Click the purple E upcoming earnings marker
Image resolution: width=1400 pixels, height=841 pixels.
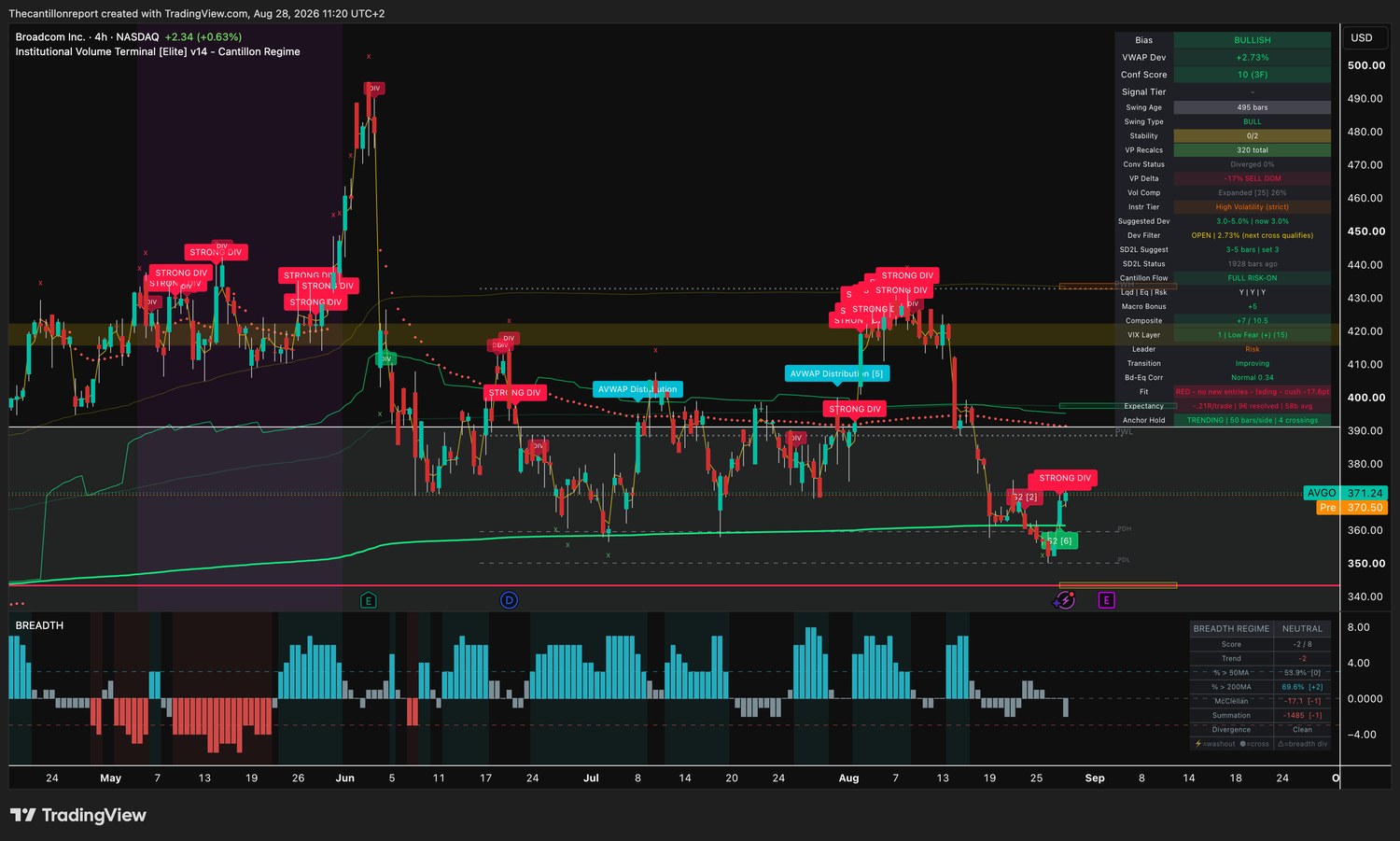(1106, 600)
